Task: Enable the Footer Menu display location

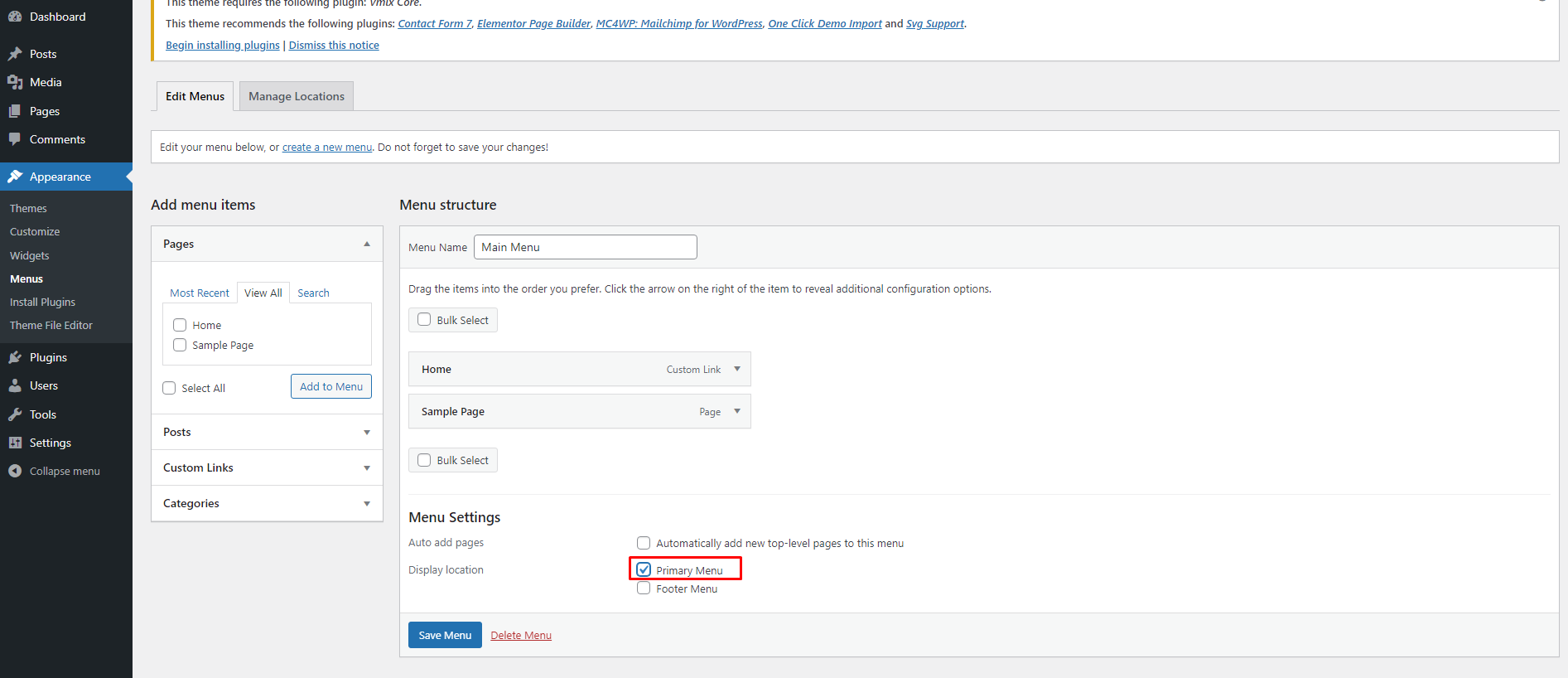Action: [644, 588]
